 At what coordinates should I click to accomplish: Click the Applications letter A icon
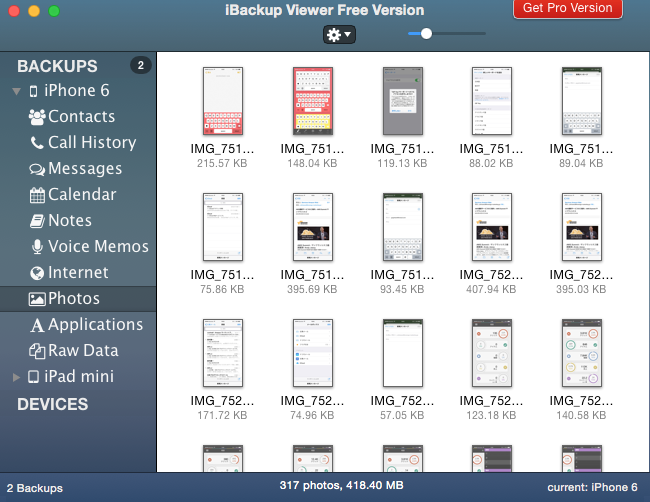(37, 325)
